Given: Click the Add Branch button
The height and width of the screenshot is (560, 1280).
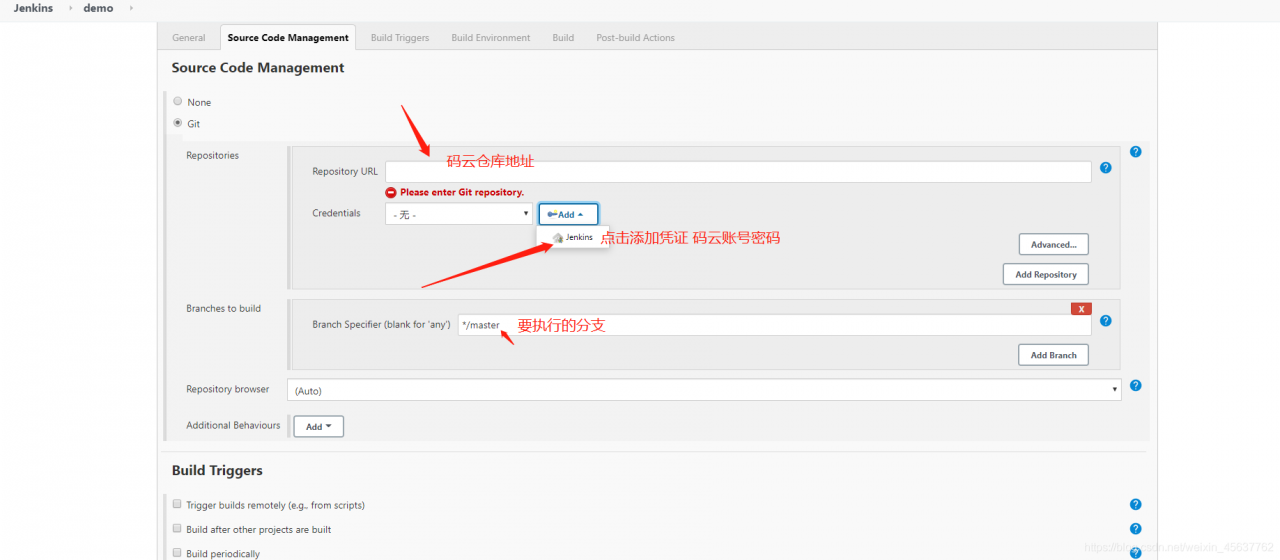Looking at the screenshot, I should click(x=1053, y=355).
